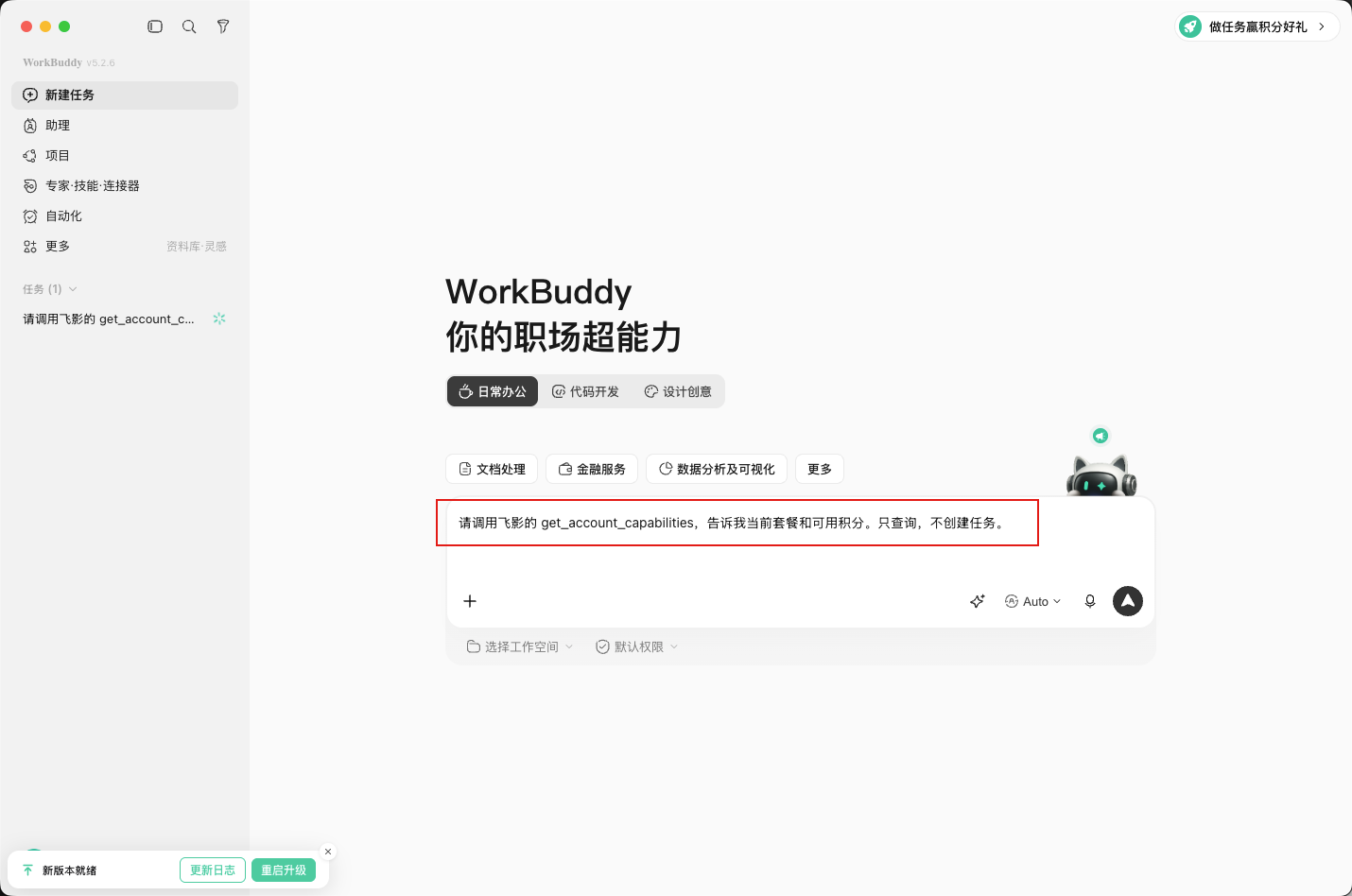Viewport: 1352px width, 896px height.
Task: Expand the 更多 category chip
Action: pyautogui.click(x=820, y=469)
